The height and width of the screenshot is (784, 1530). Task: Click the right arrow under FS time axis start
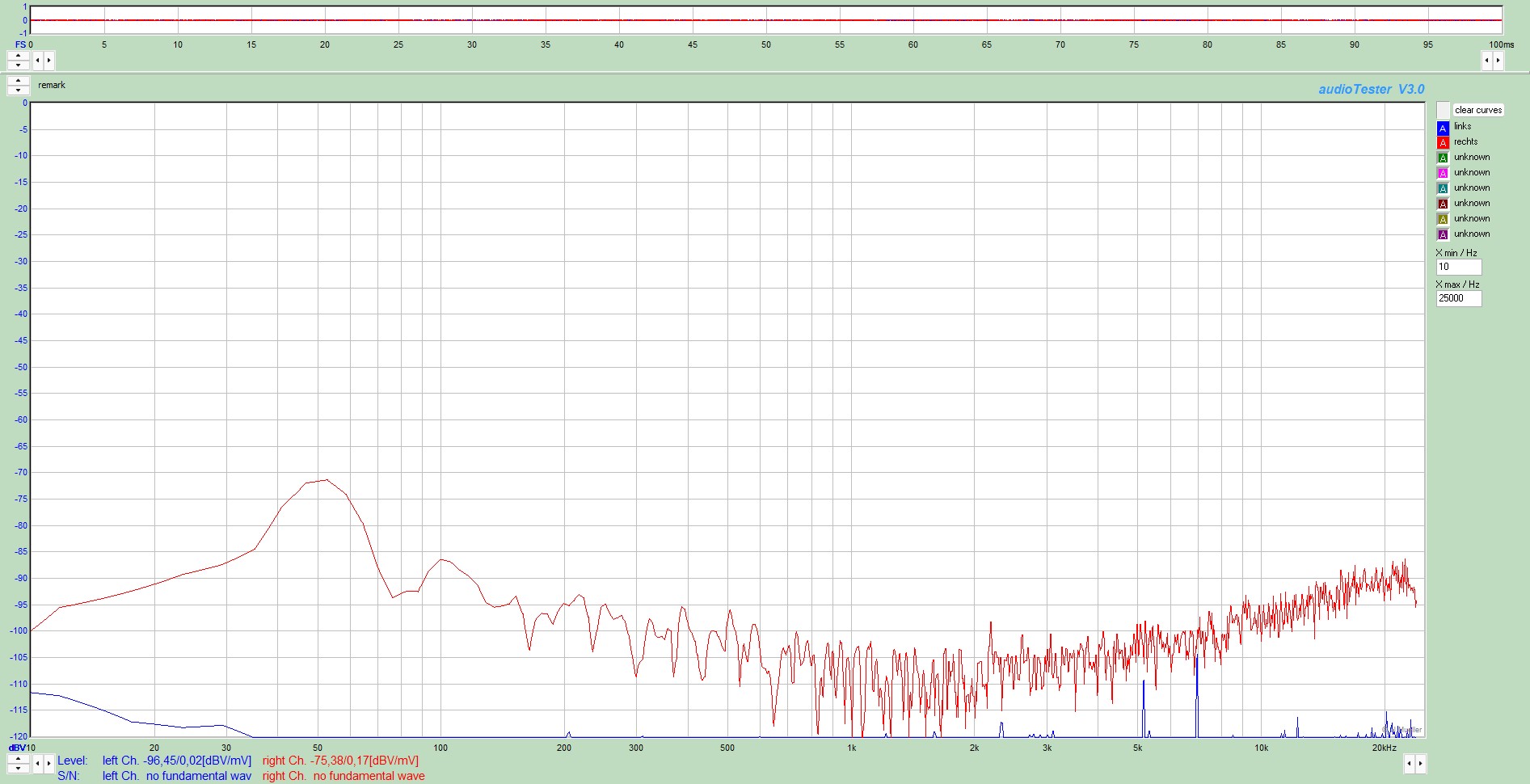pos(48,60)
